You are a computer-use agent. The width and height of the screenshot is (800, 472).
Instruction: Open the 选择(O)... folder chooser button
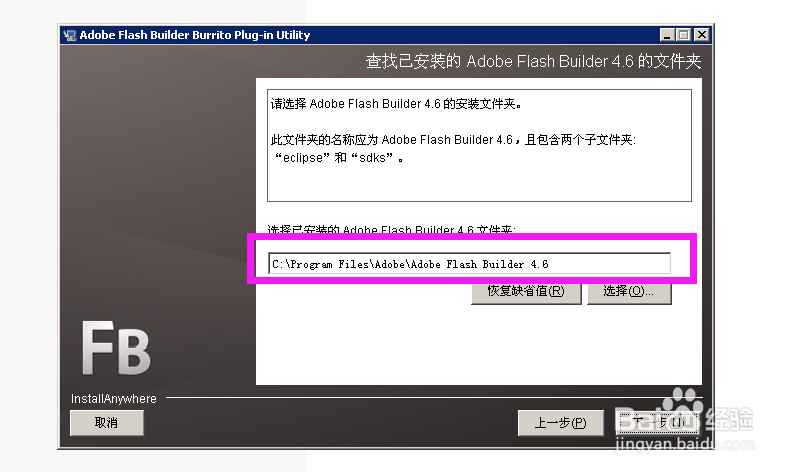pyautogui.click(x=629, y=293)
